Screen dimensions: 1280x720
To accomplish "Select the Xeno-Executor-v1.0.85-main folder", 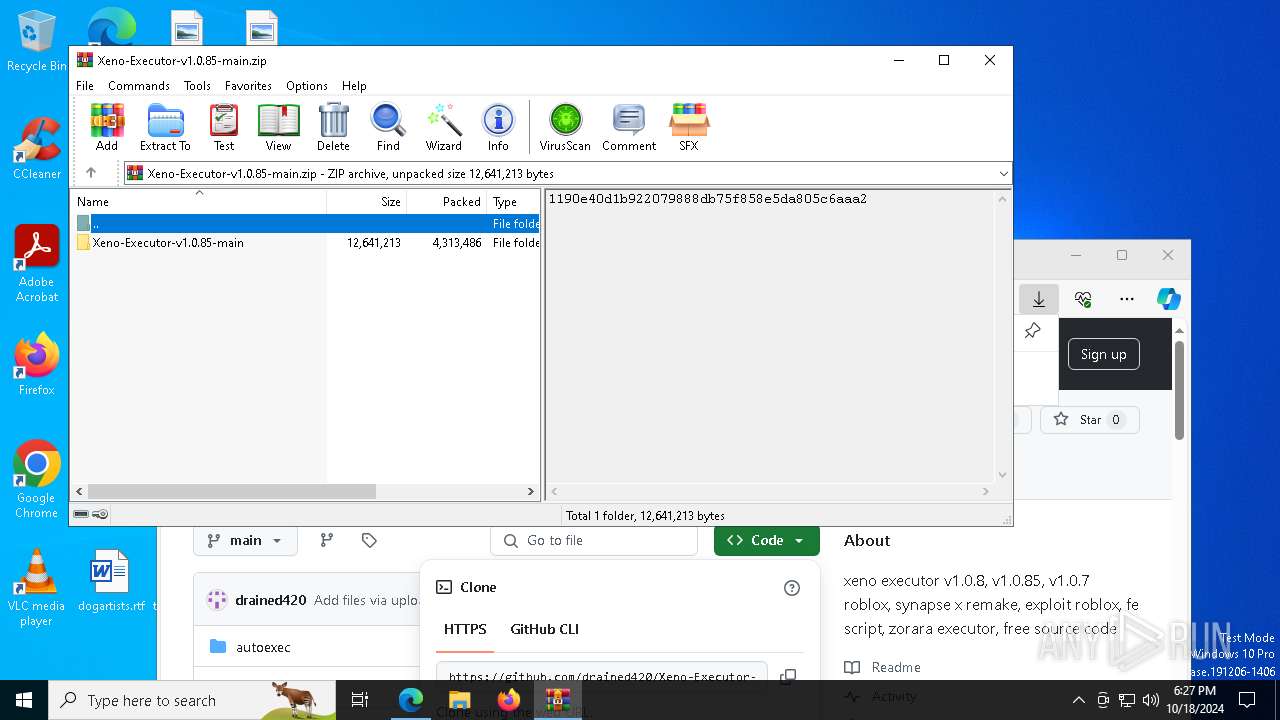I will [168, 243].
